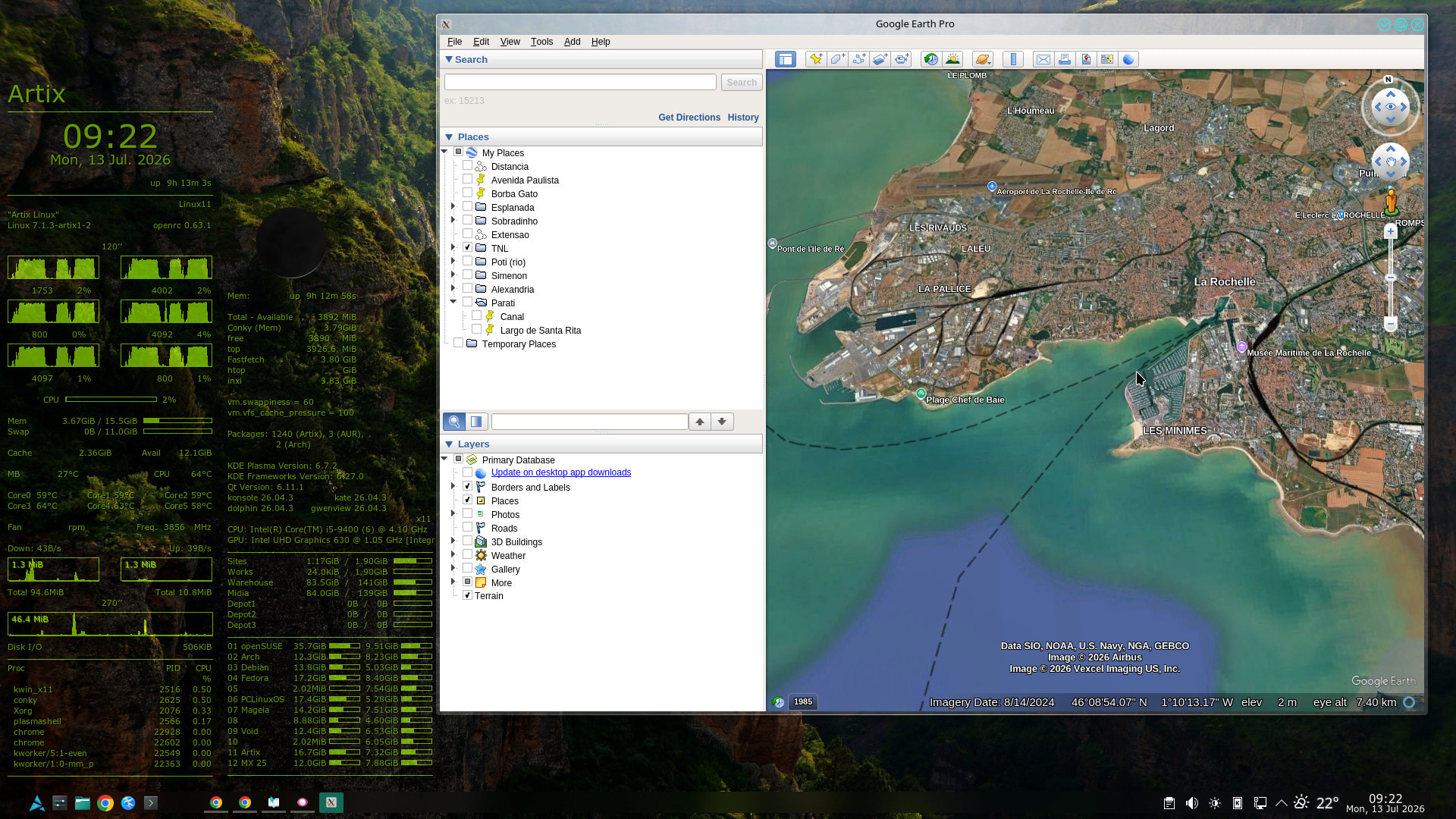This screenshot has width=1456, height=819.
Task: Expand the 3D Buildings layer
Action: [x=453, y=541]
